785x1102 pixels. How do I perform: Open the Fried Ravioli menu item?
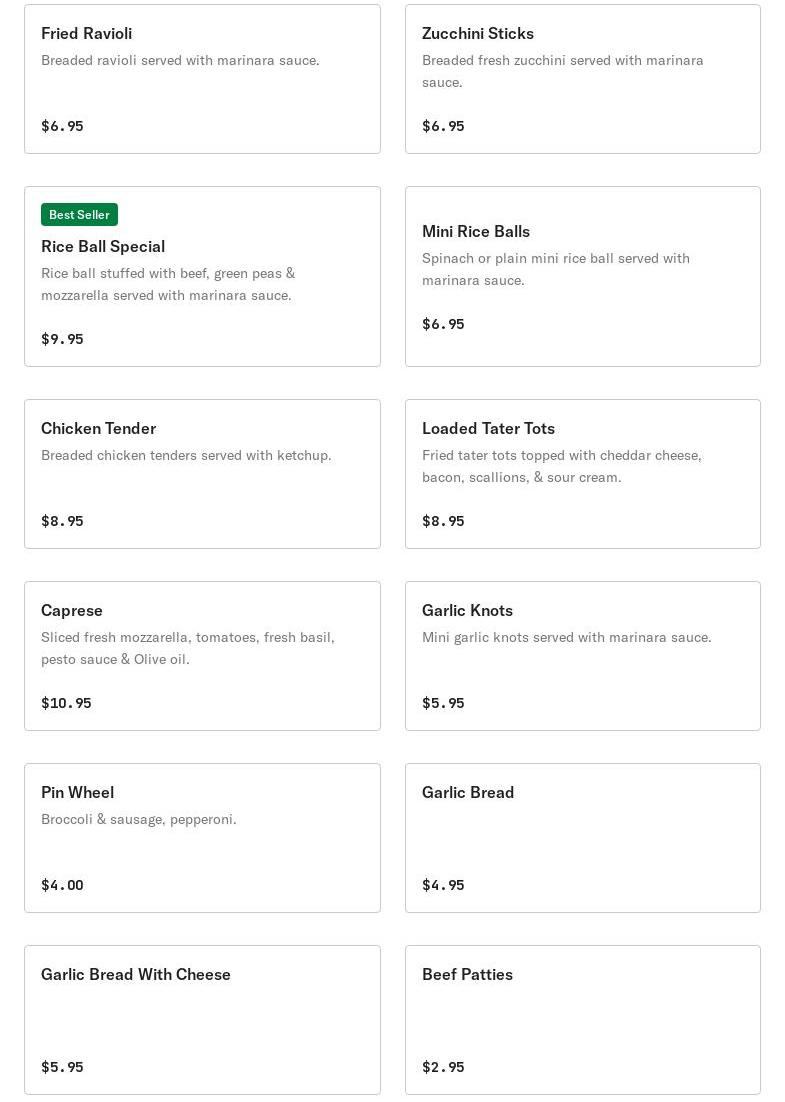tap(202, 79)
